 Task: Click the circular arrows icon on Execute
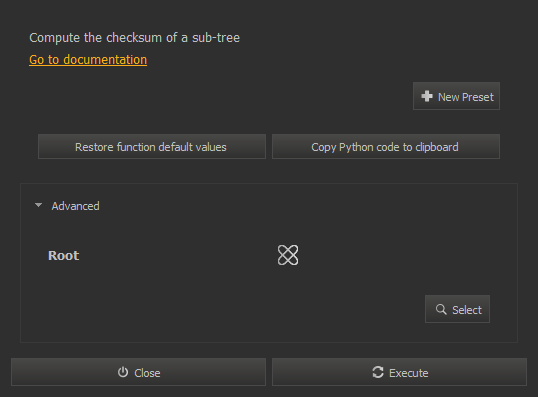[378, 372]
